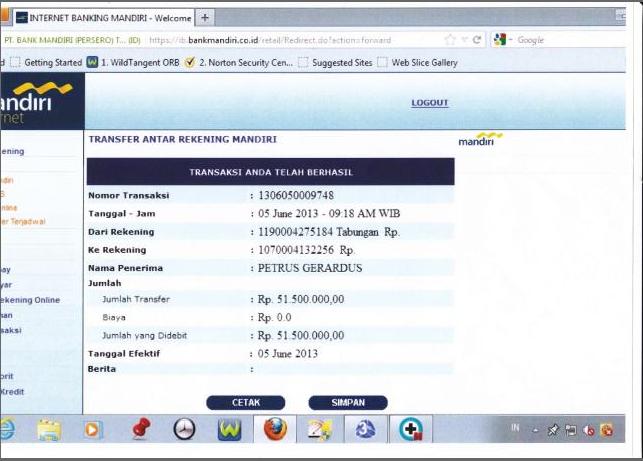This screenshot has height=461, width=643.
Task: Launch Windows Media Player from taskbar
Action: coord(93,430)
